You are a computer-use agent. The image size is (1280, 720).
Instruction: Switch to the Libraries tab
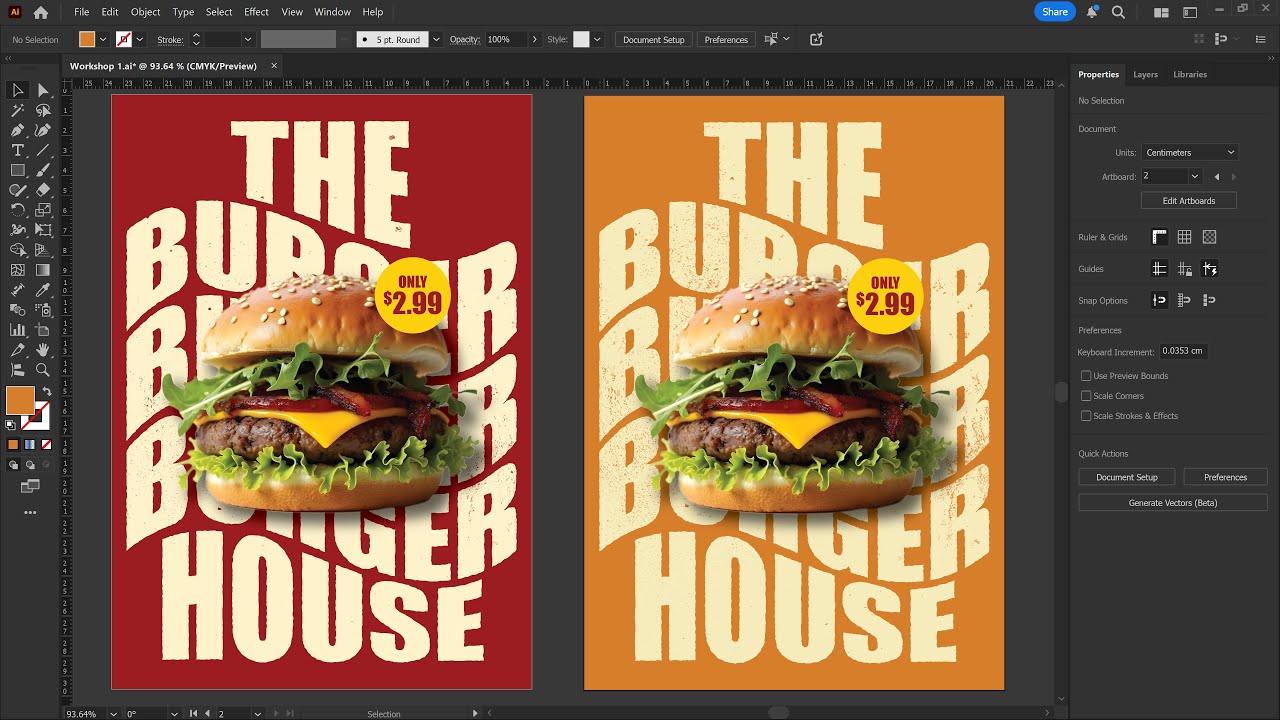click(x=1190, y=74)
